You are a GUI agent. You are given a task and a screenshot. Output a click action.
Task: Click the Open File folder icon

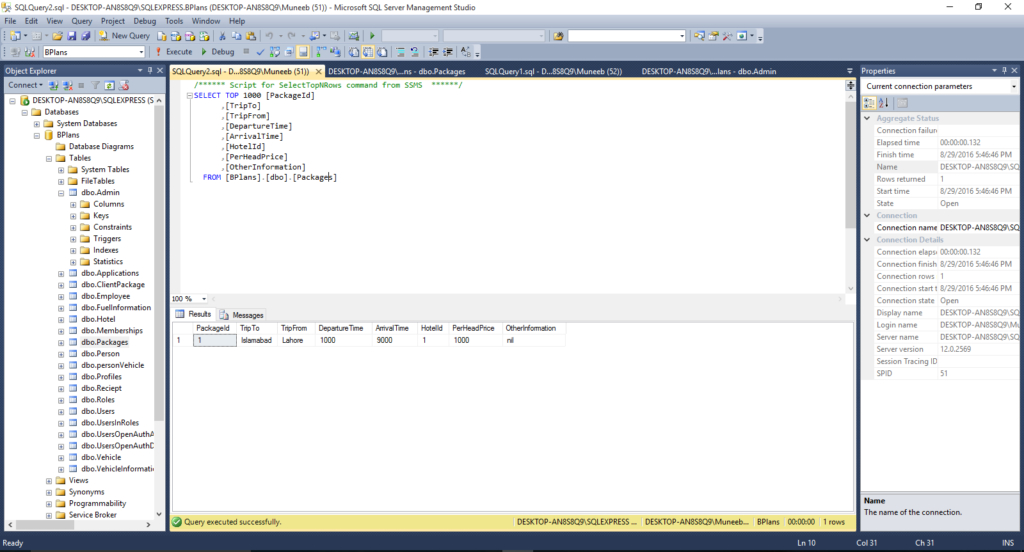(x=57, y=36)
